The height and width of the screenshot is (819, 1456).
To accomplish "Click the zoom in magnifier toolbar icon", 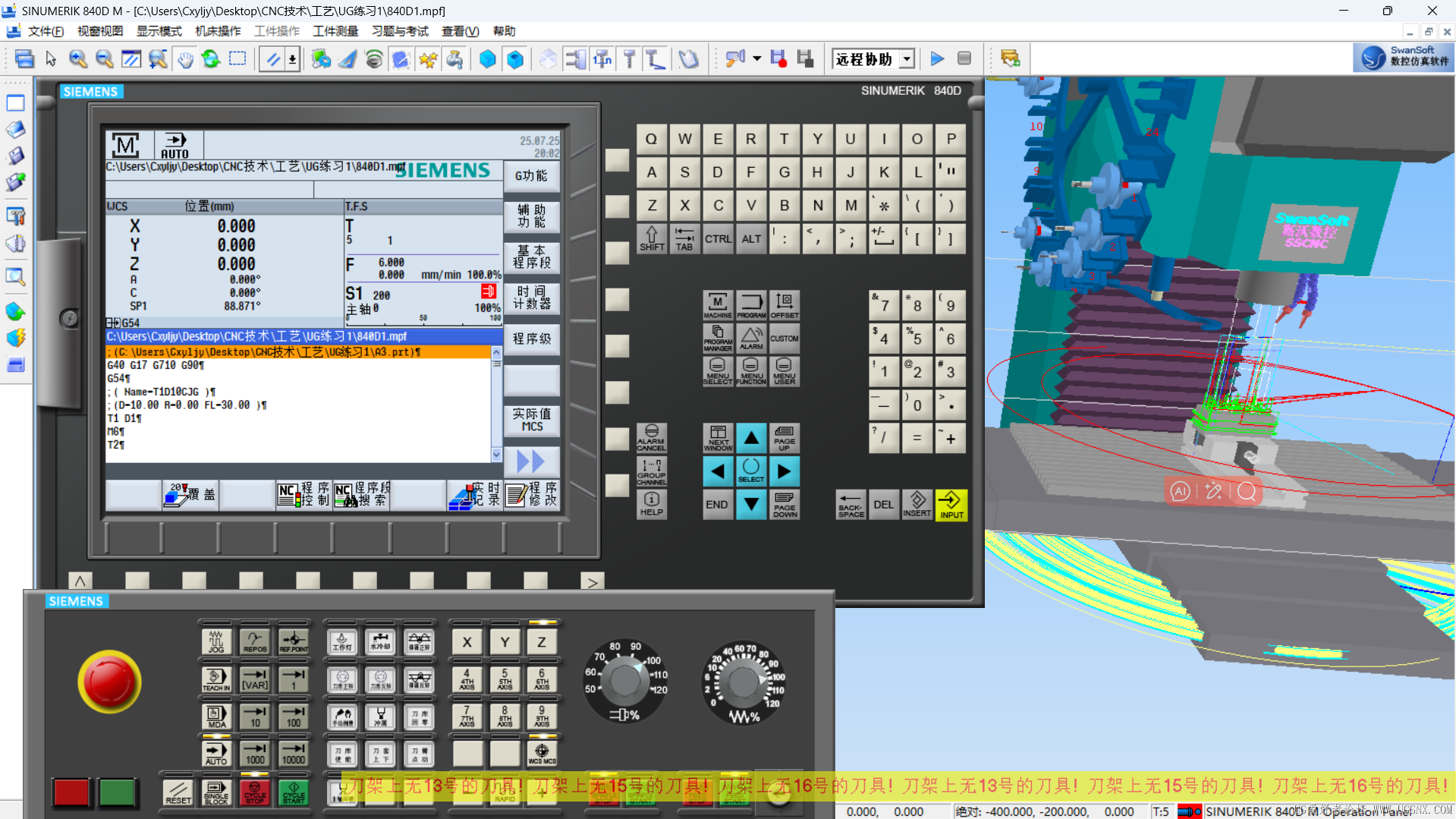I will tap(77, 59).
